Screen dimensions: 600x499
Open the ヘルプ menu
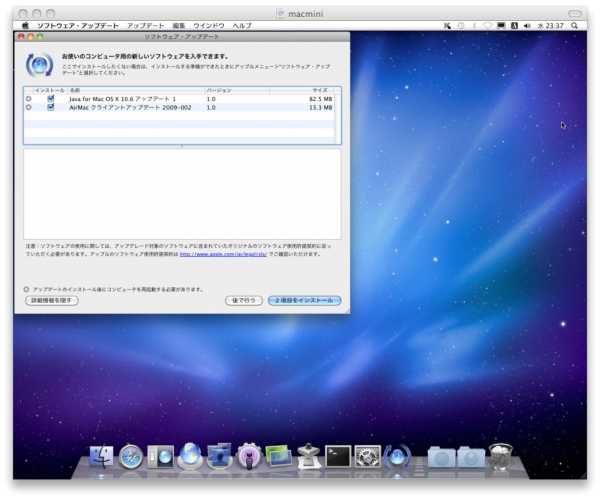click(242, 26)
